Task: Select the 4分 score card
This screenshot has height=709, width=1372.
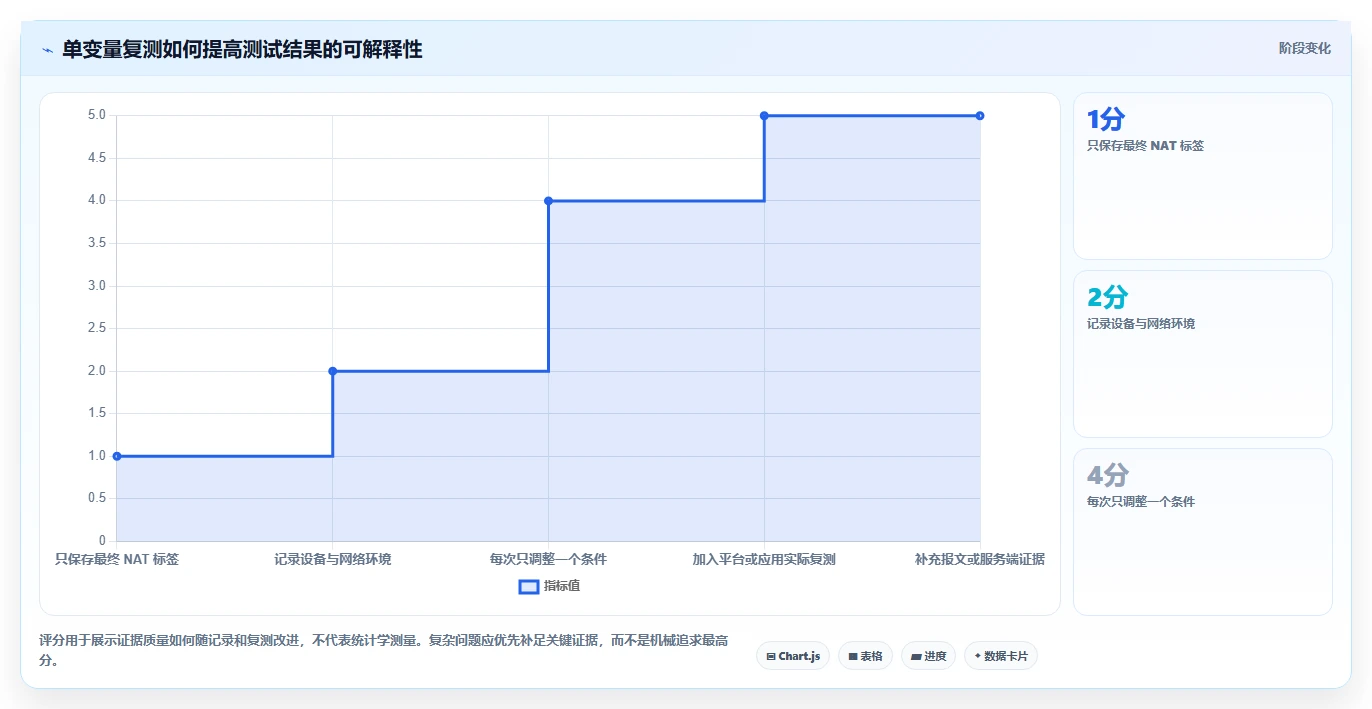Action: [1202, 532]
